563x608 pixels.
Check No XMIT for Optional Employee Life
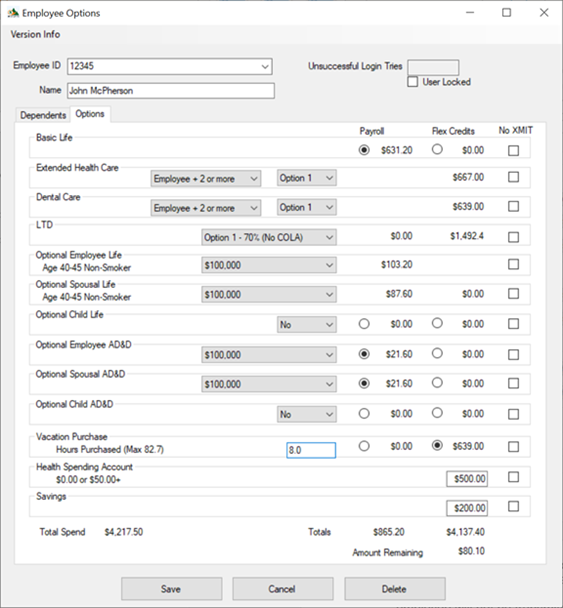point(513,264)
